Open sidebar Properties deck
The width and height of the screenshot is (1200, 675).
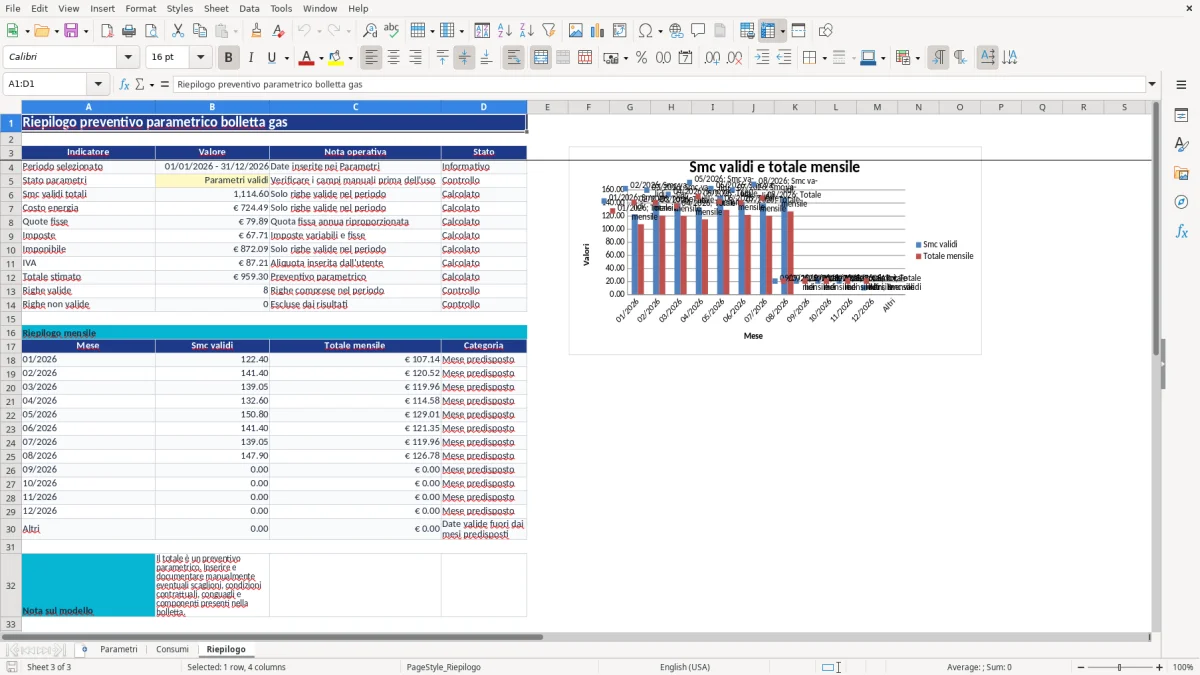click(x=1181, y=116)
